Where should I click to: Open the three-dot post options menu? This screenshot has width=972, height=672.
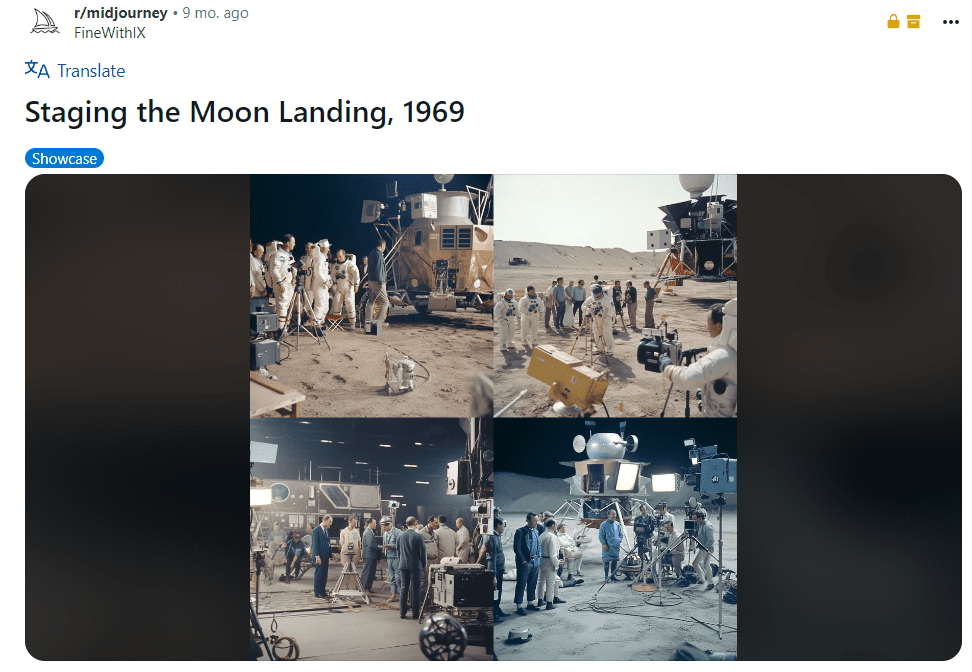tap(950, 22)
